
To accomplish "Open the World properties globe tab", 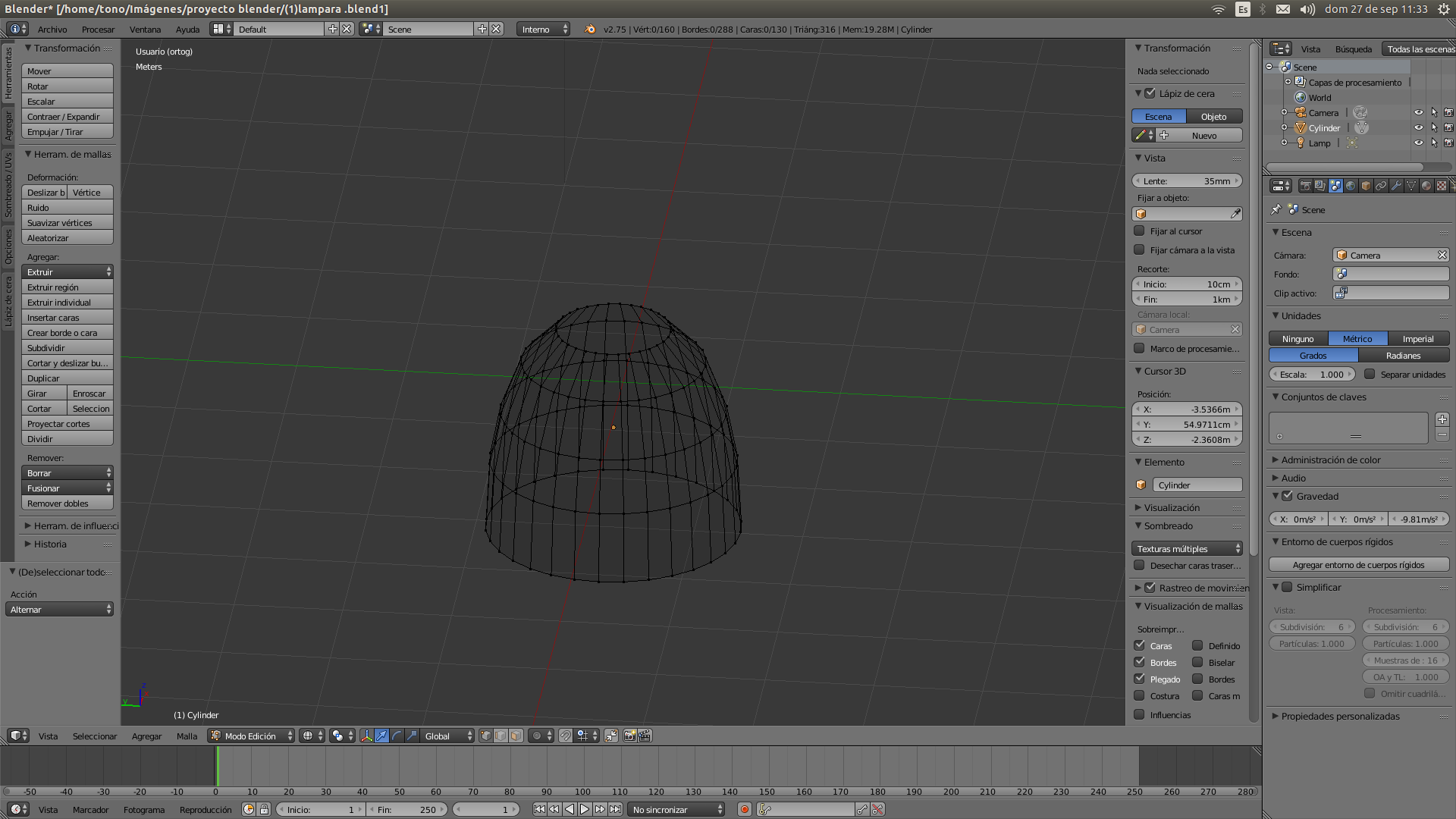I will coord(1351,186).
